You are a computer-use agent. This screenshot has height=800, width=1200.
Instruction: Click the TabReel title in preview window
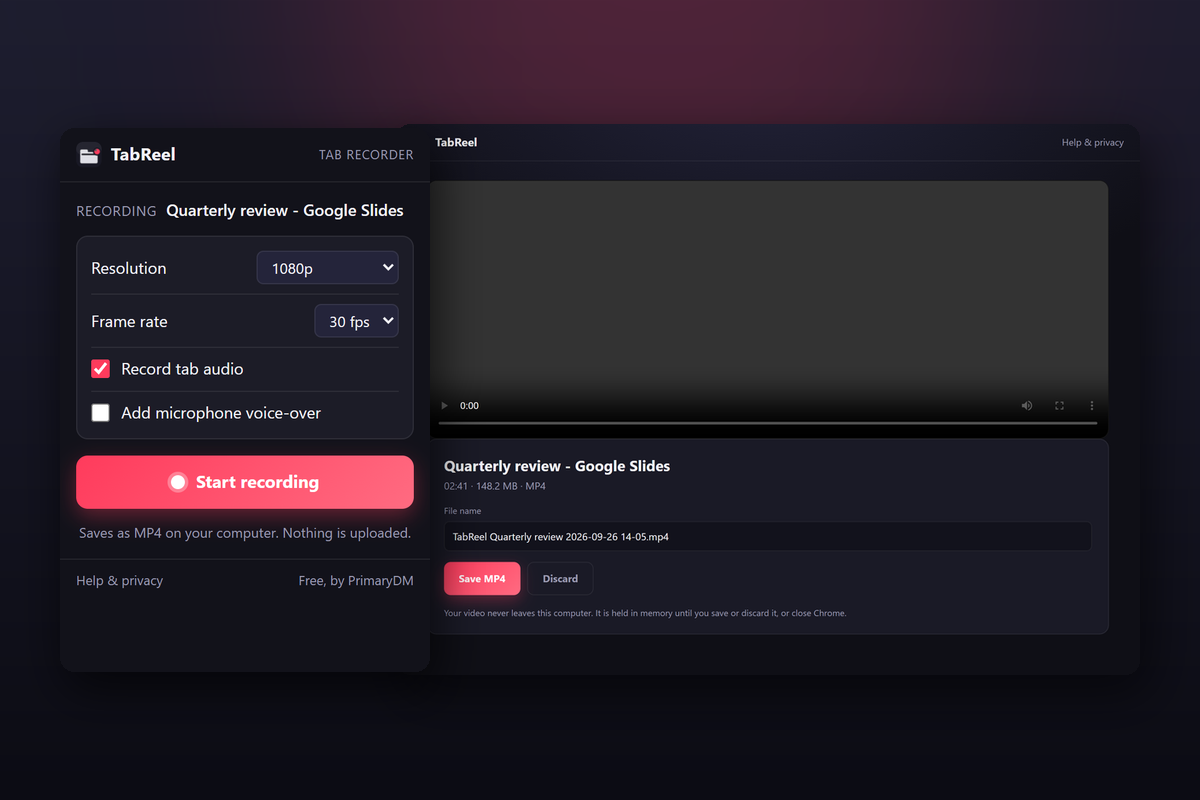[456, 143]
